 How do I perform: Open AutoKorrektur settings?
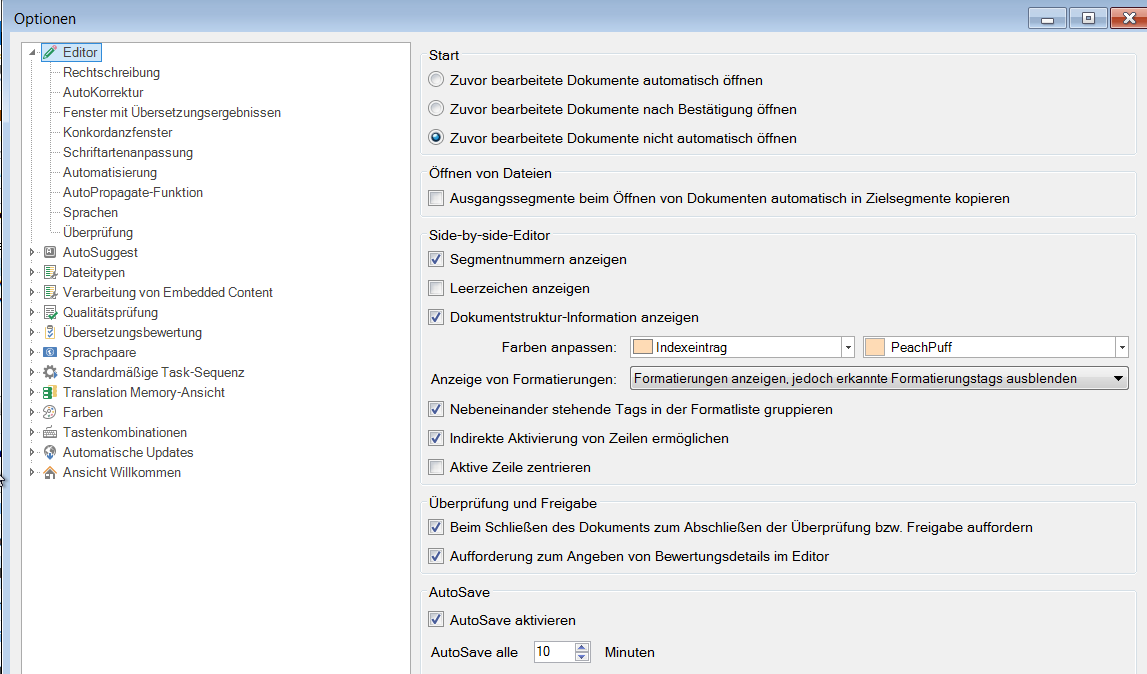[103, 92]
